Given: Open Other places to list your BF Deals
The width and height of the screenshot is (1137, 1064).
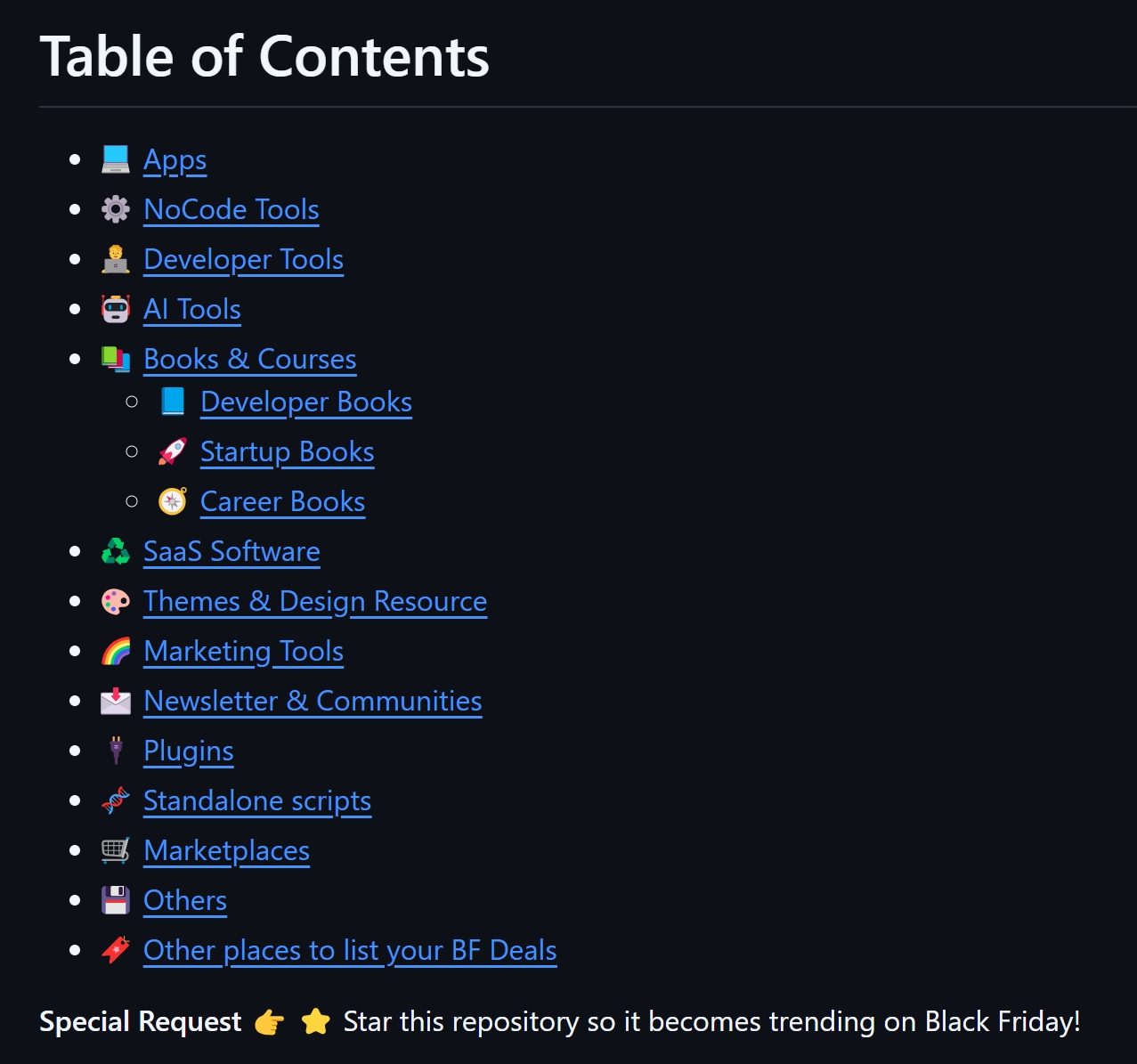Looking at the screenshot, I should click(350, 951).
